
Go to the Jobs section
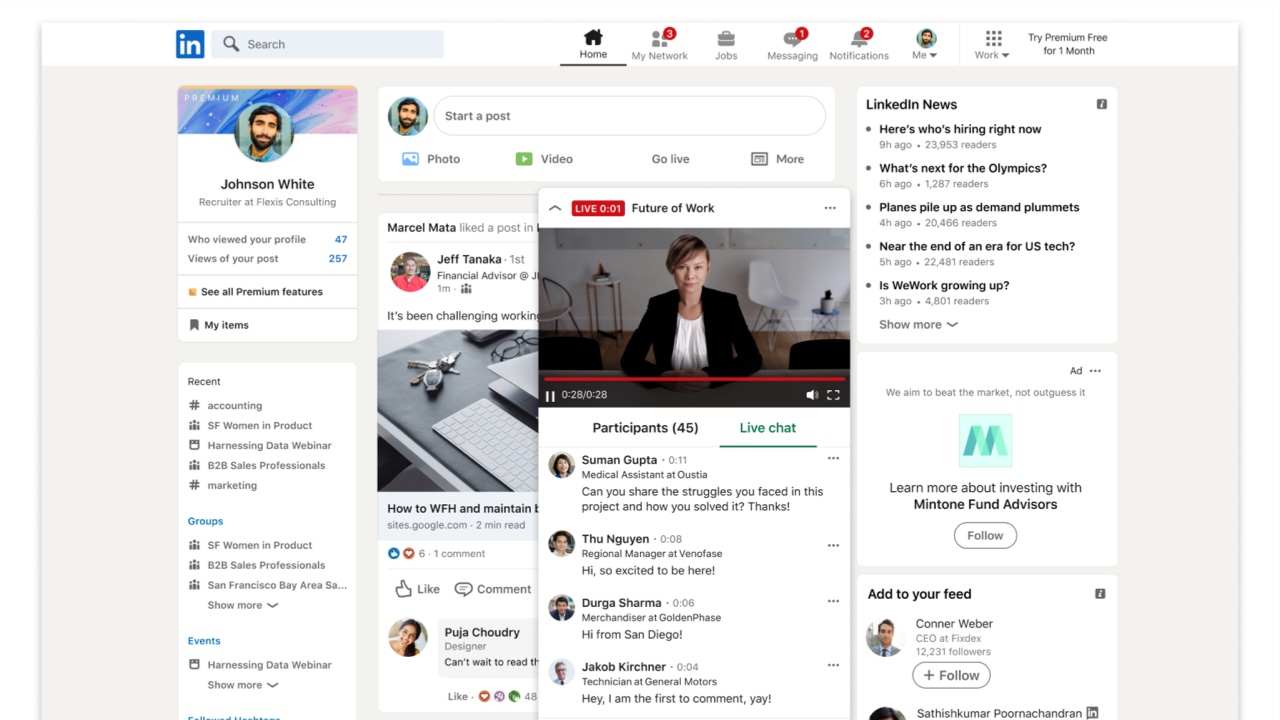[726, 45]
